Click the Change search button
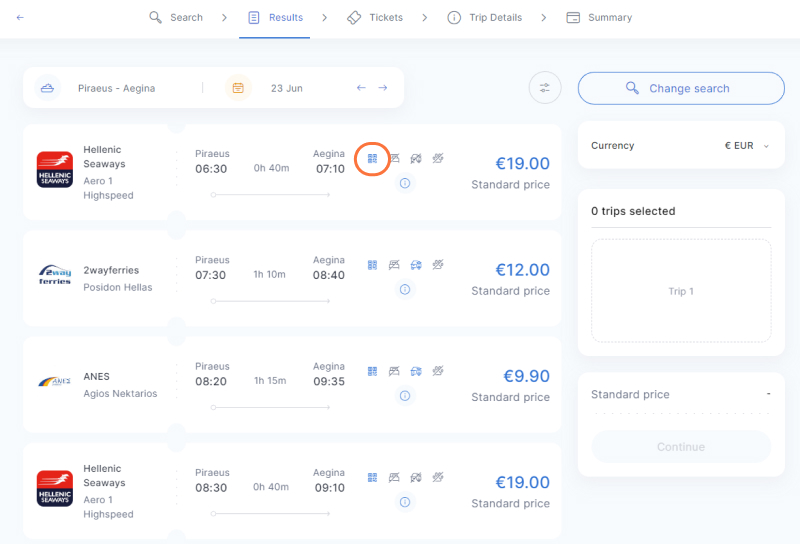 point(681,88)
